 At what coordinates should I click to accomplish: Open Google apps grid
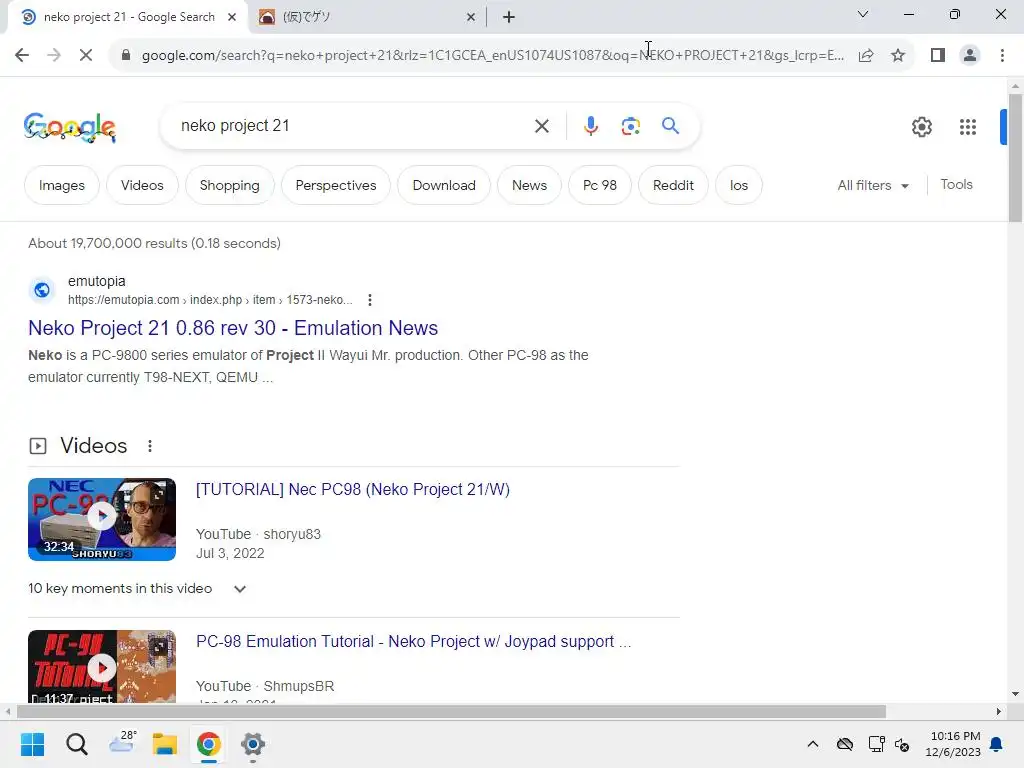pos(967,127)
